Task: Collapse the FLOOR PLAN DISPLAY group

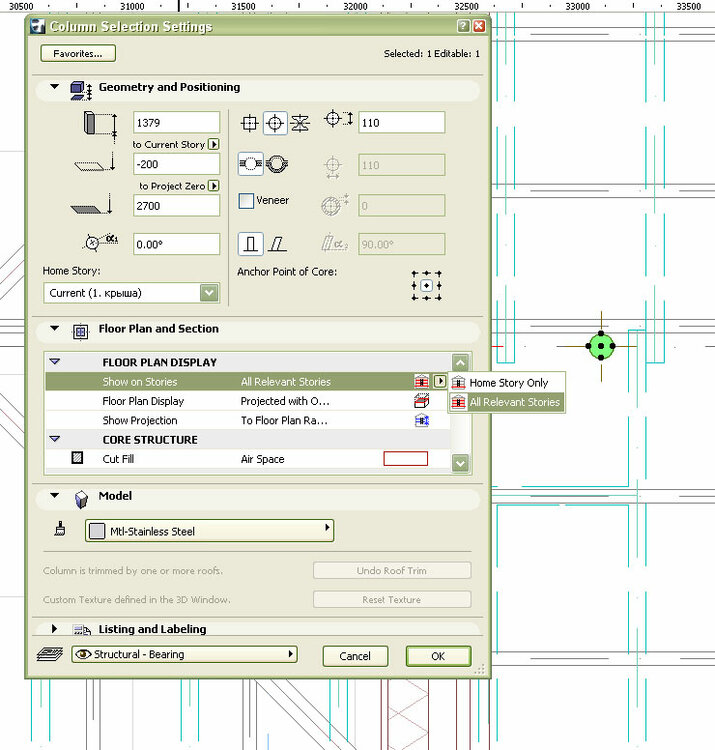Action: coord(55,362)
